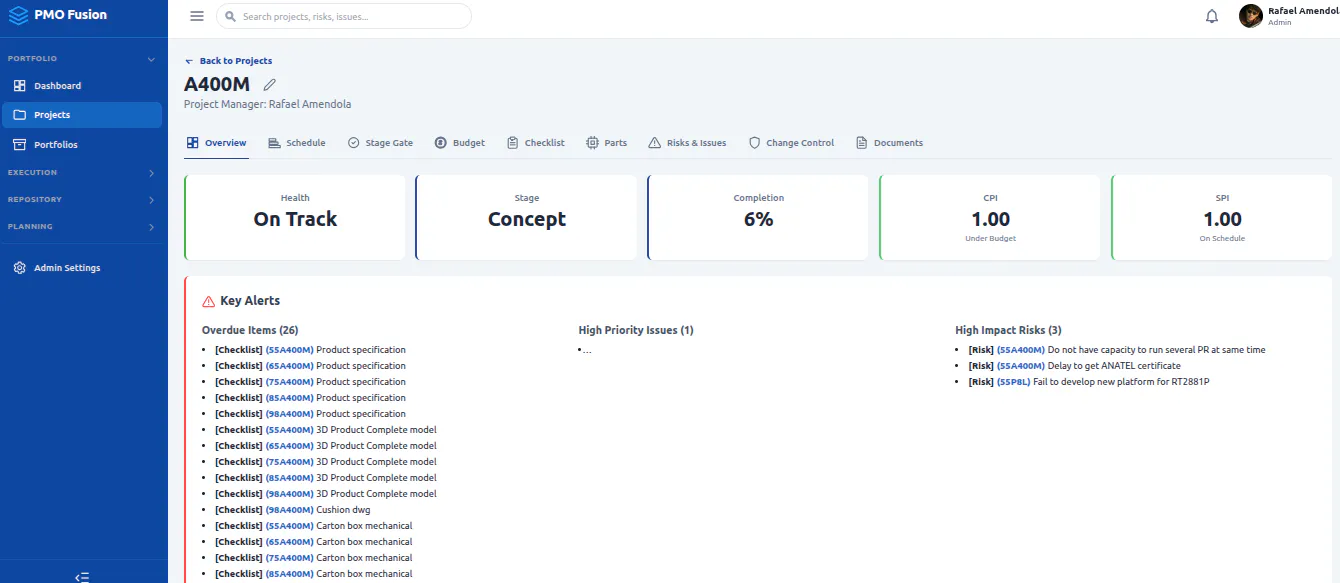Switch to the Checklist tab

pyautogui.click(x=536, y=143)
